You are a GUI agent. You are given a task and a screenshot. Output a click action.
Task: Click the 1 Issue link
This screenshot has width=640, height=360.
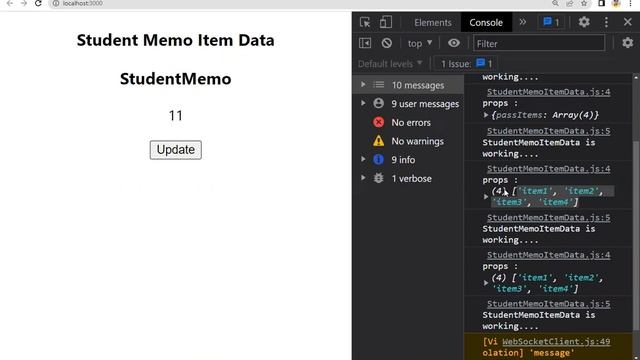466,64
